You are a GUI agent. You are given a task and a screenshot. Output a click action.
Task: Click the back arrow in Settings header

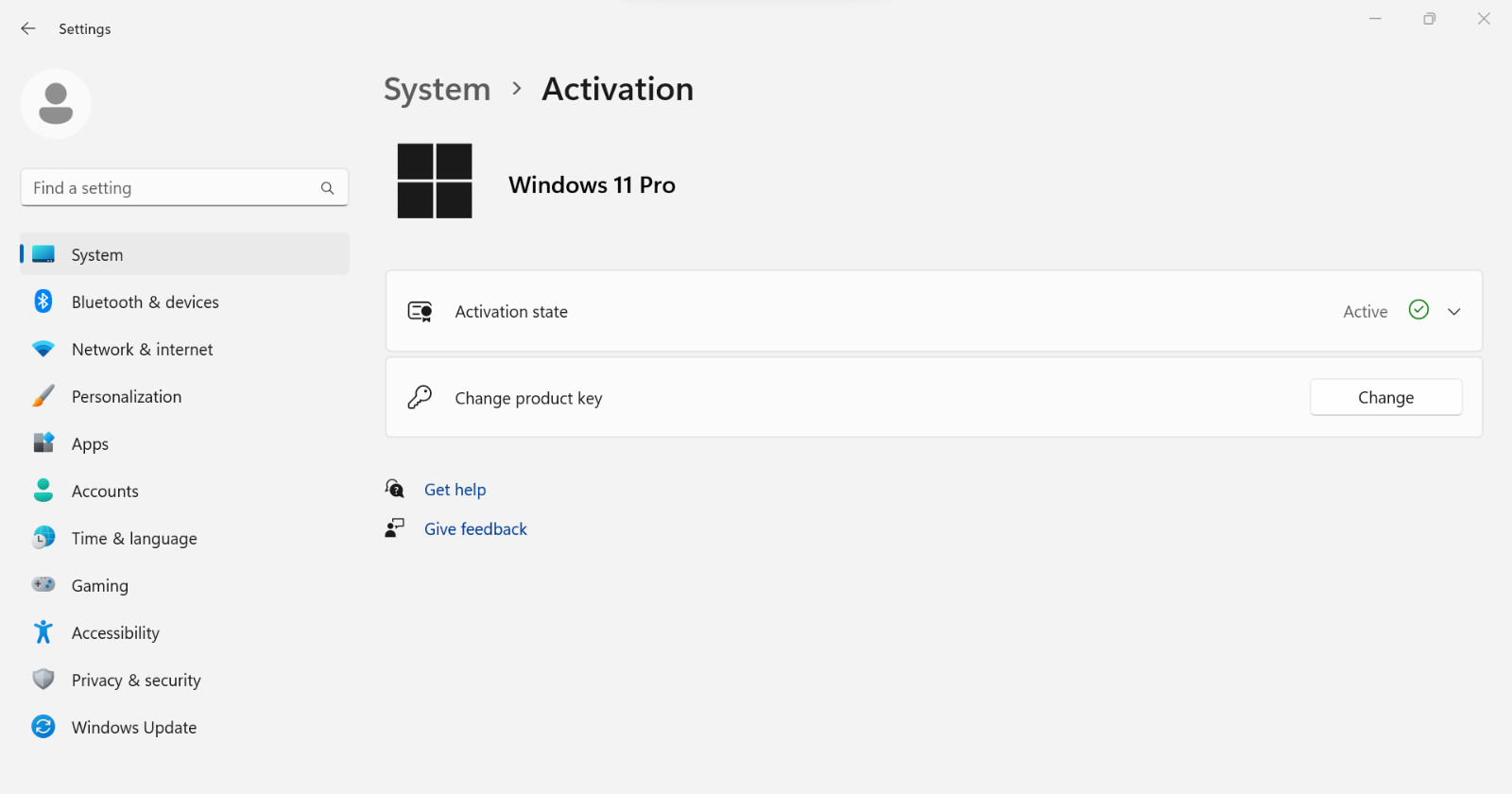coord(28,28)
